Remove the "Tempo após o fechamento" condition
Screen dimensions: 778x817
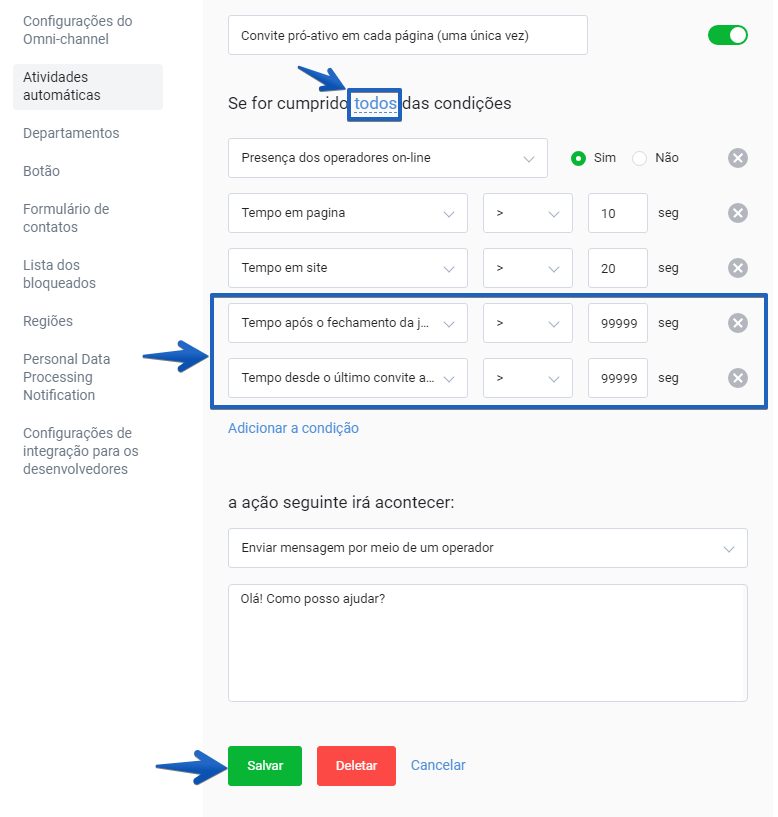pyautogui.click(x=737, y=322)
